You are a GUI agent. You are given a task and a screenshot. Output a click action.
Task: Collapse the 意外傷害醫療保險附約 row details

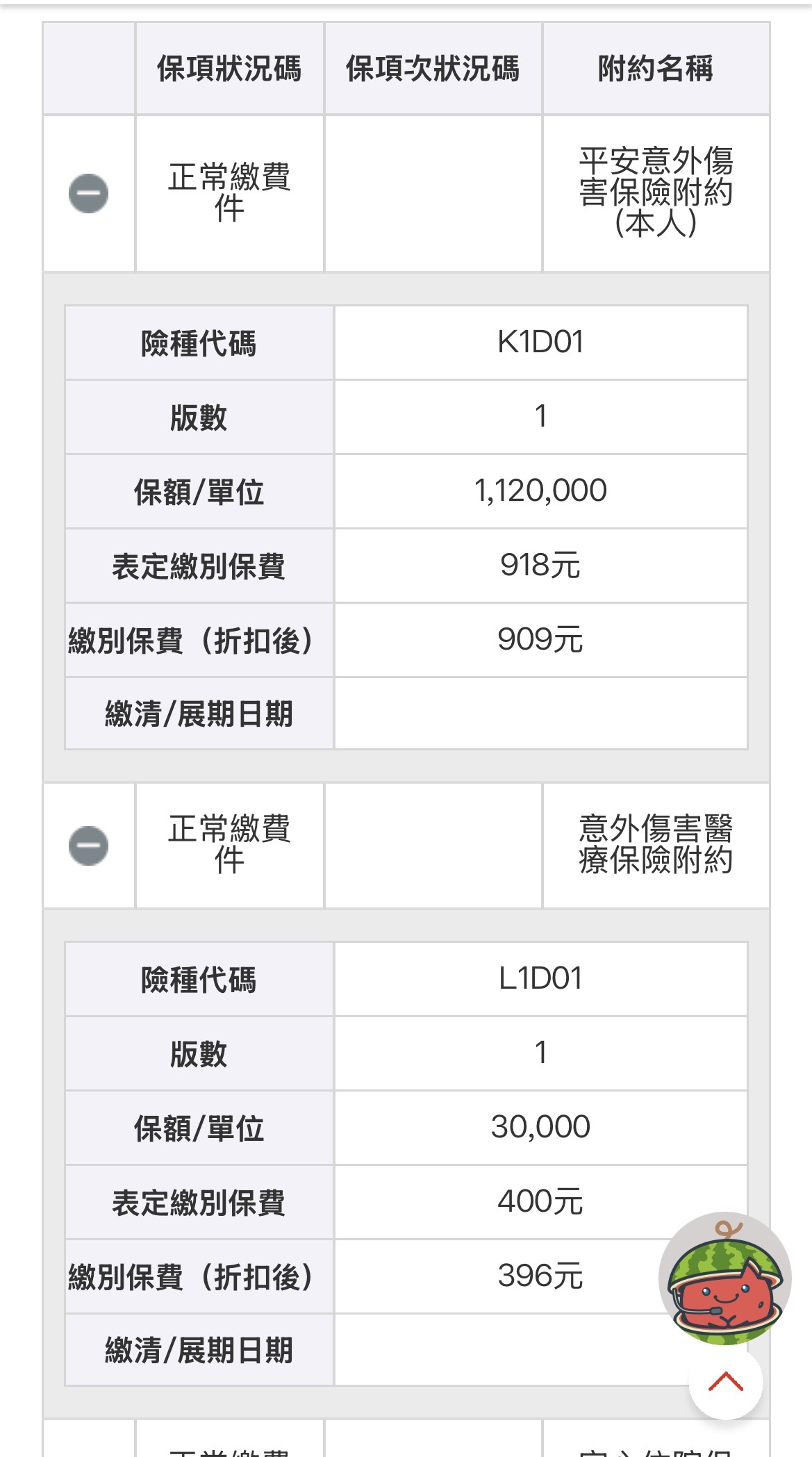click(x=88, y=846)
